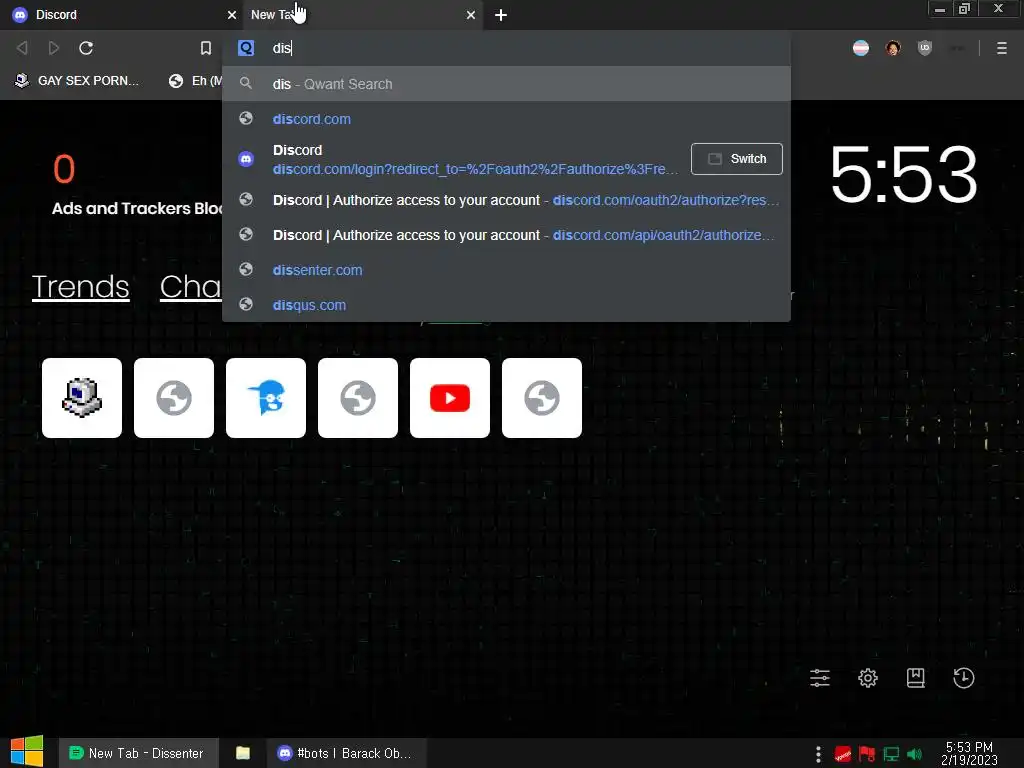The image size is (1024, 768).
Task: Select the New Tab browser tab
Action: coord(362,15)
